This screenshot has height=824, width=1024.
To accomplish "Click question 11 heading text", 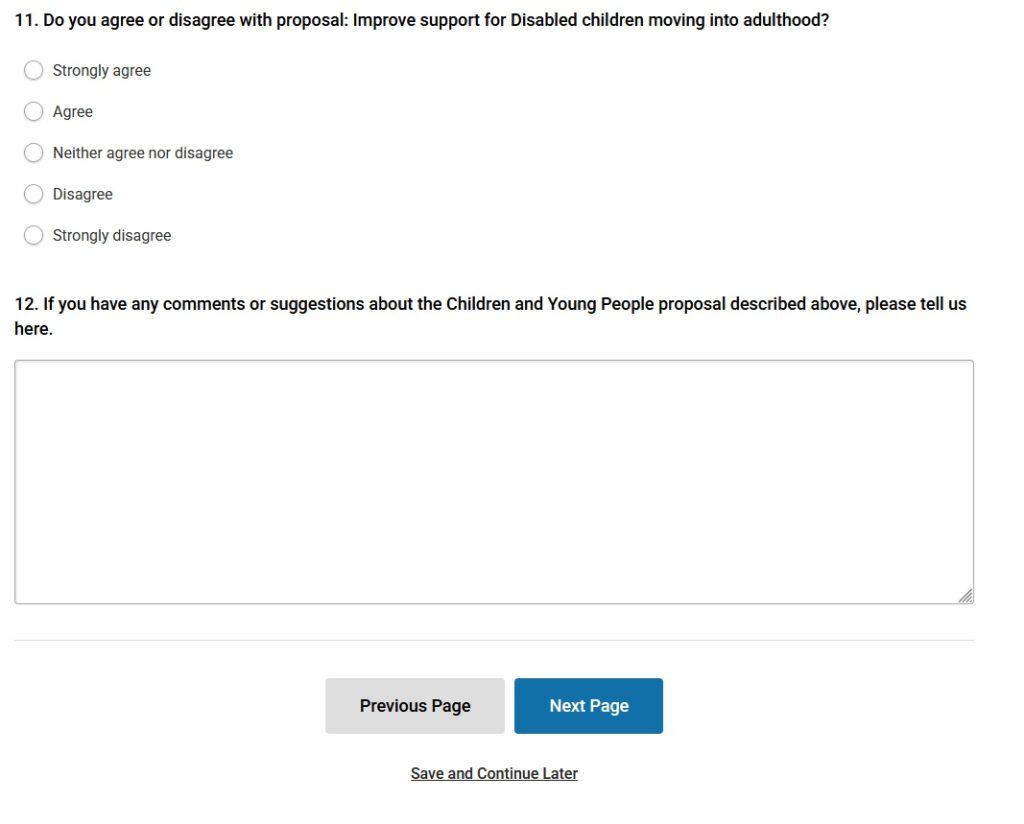I will coord(420,19).
